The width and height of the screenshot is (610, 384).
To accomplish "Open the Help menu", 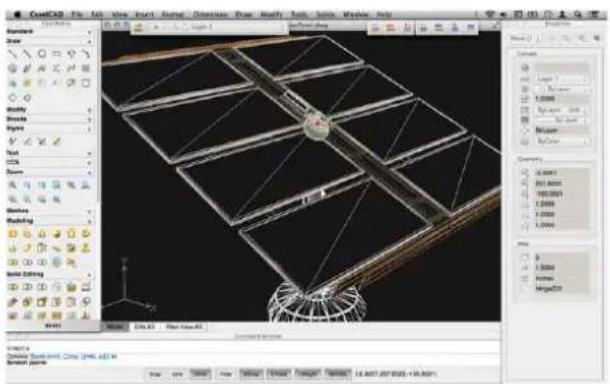I will 384,14.
